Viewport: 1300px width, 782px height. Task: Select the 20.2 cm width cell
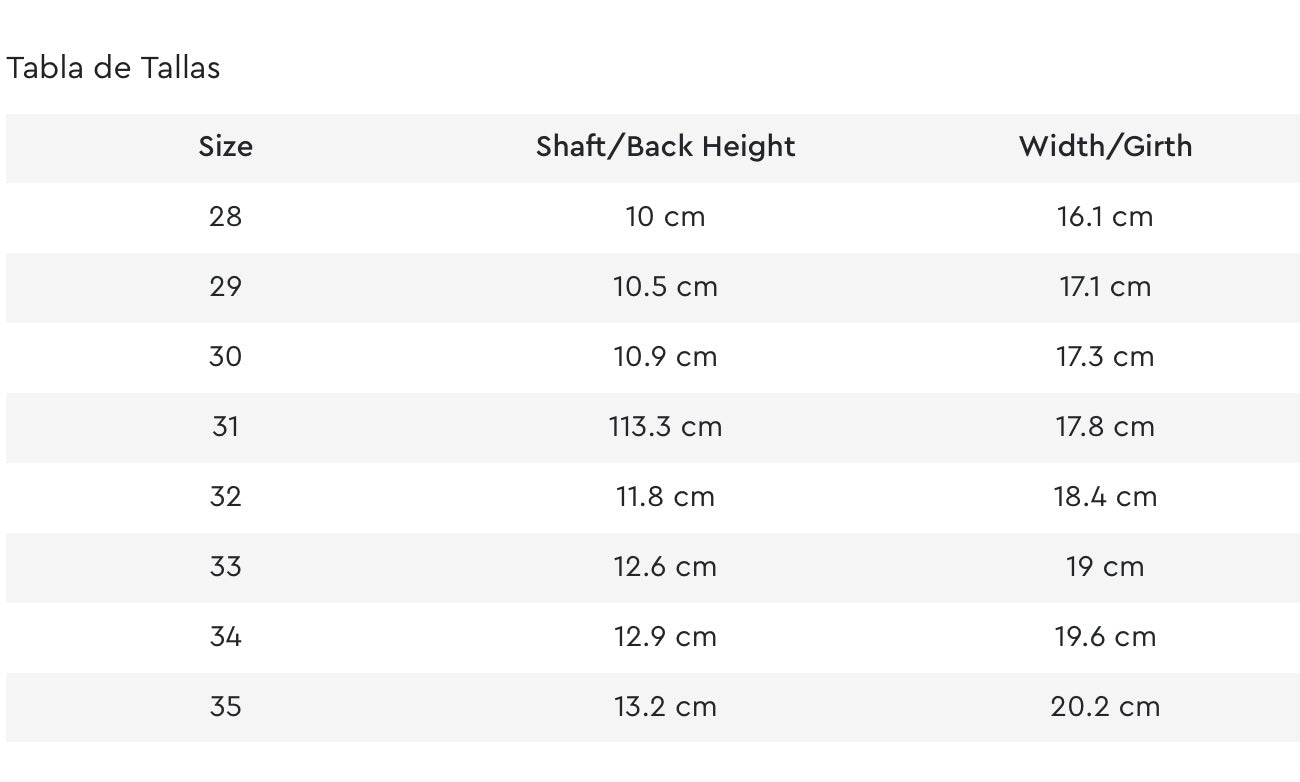click(x=1105, y=706)
